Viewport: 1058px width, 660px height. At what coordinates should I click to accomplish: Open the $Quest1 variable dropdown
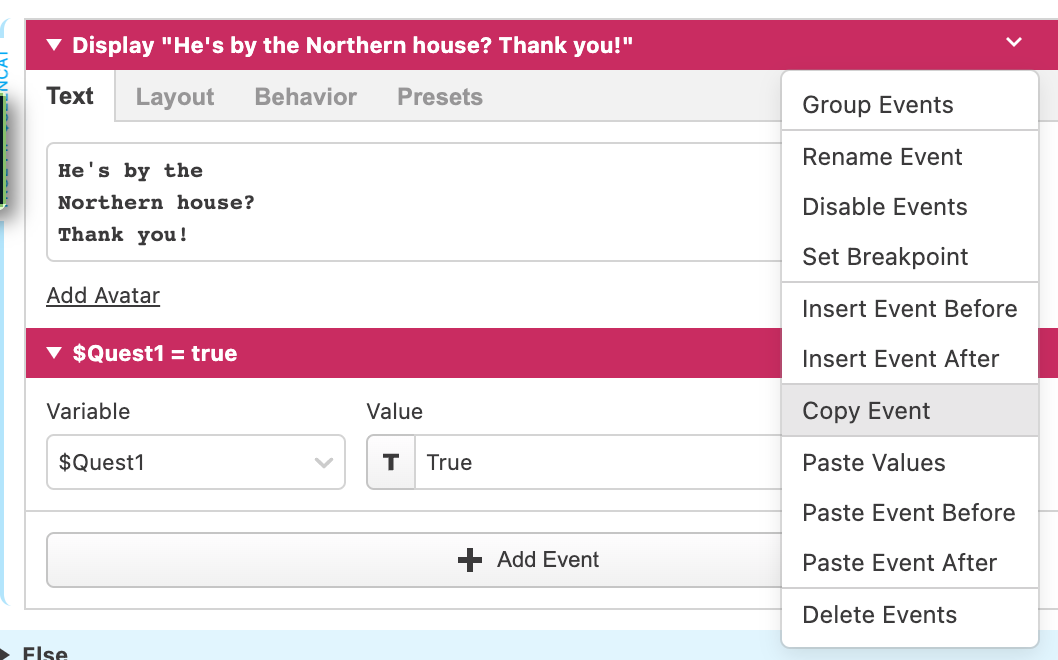coord(196,462)
